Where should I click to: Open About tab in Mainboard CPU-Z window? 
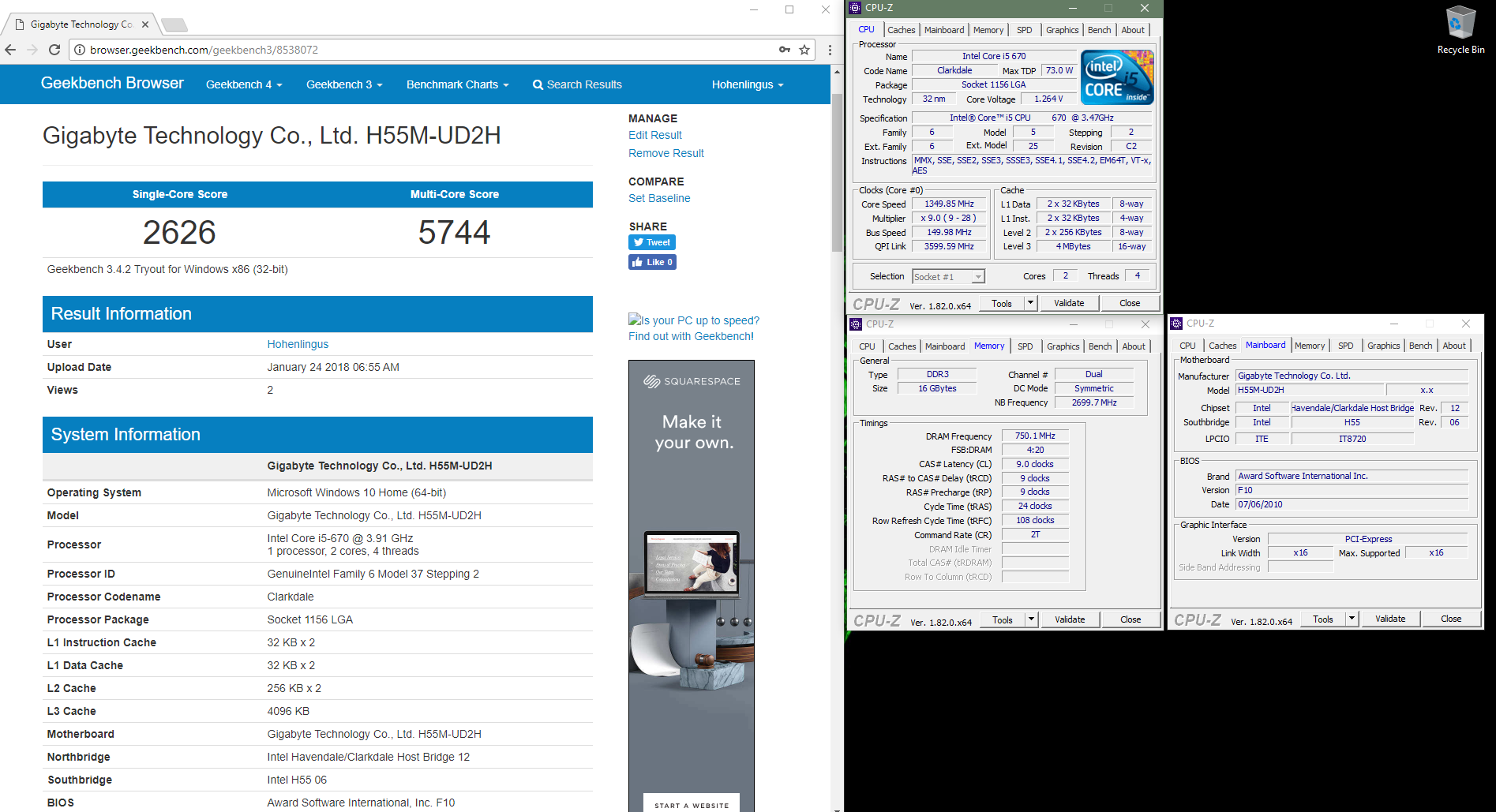point(1453,346)
